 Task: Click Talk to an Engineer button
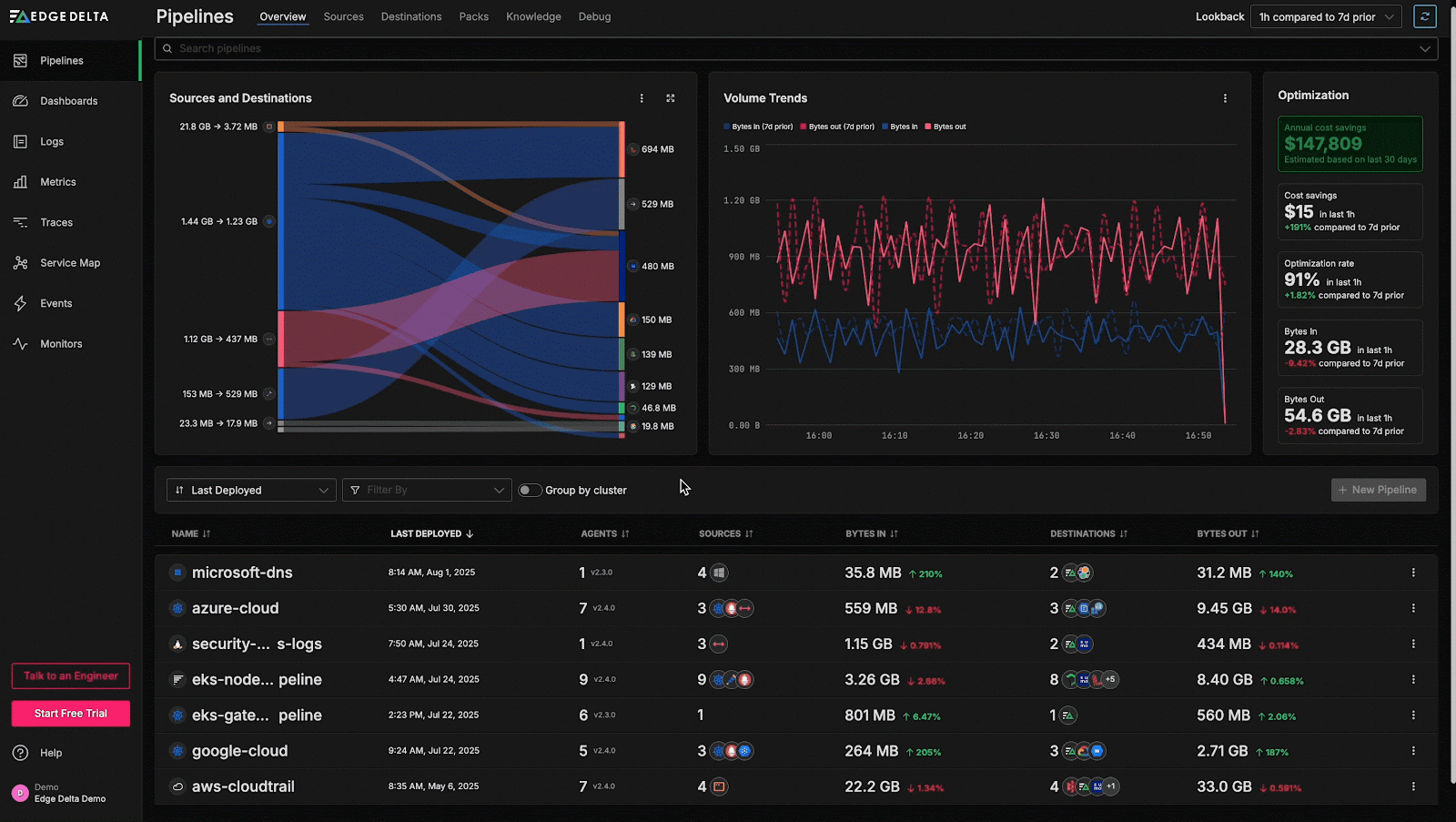pyautogui.click(x=71, y=675)
